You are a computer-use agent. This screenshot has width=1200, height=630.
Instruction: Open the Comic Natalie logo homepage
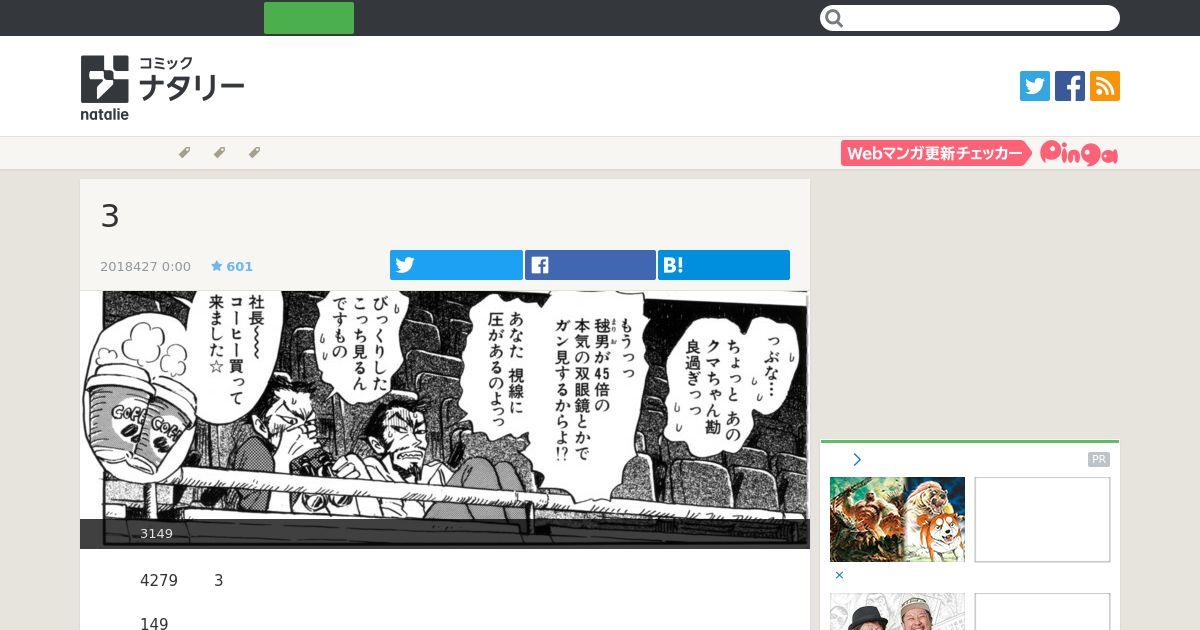163,88
